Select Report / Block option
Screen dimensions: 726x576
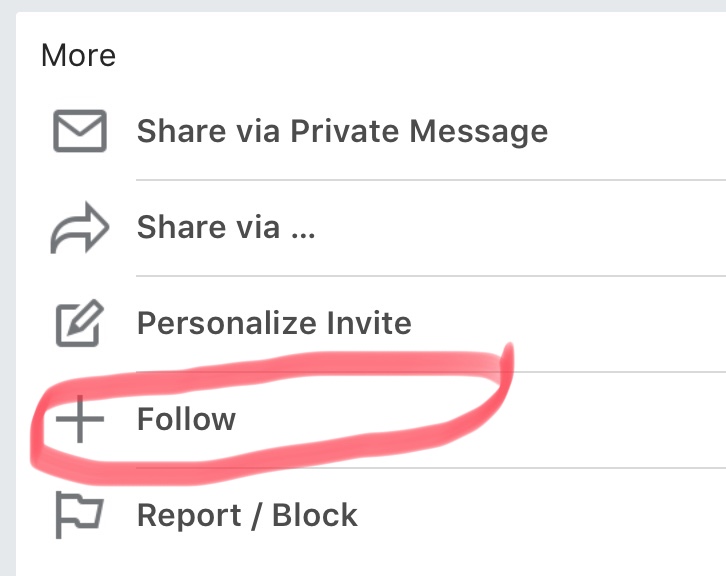coord(371,515)
